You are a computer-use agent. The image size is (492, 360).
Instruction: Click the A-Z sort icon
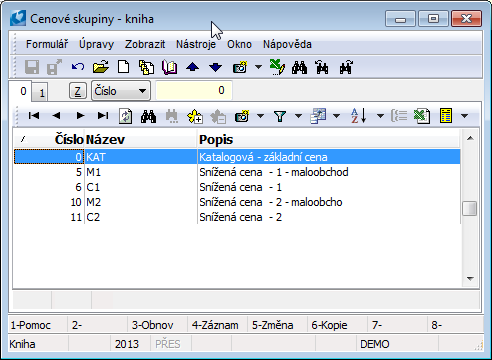tap(359, 116)
